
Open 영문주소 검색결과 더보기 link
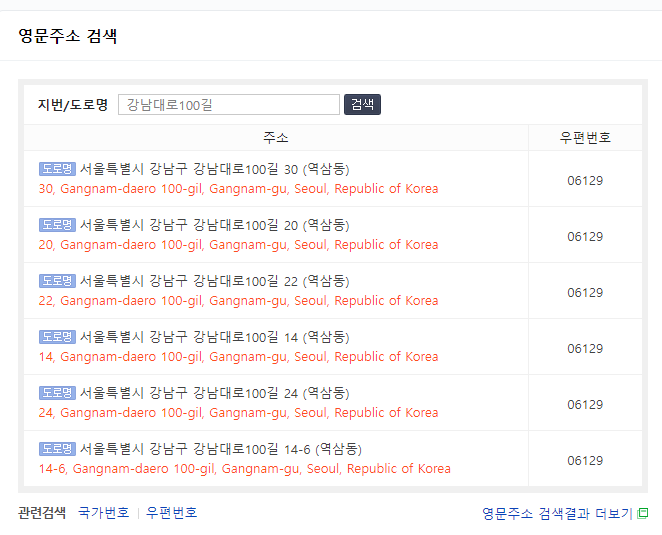[x=557, y=513]
